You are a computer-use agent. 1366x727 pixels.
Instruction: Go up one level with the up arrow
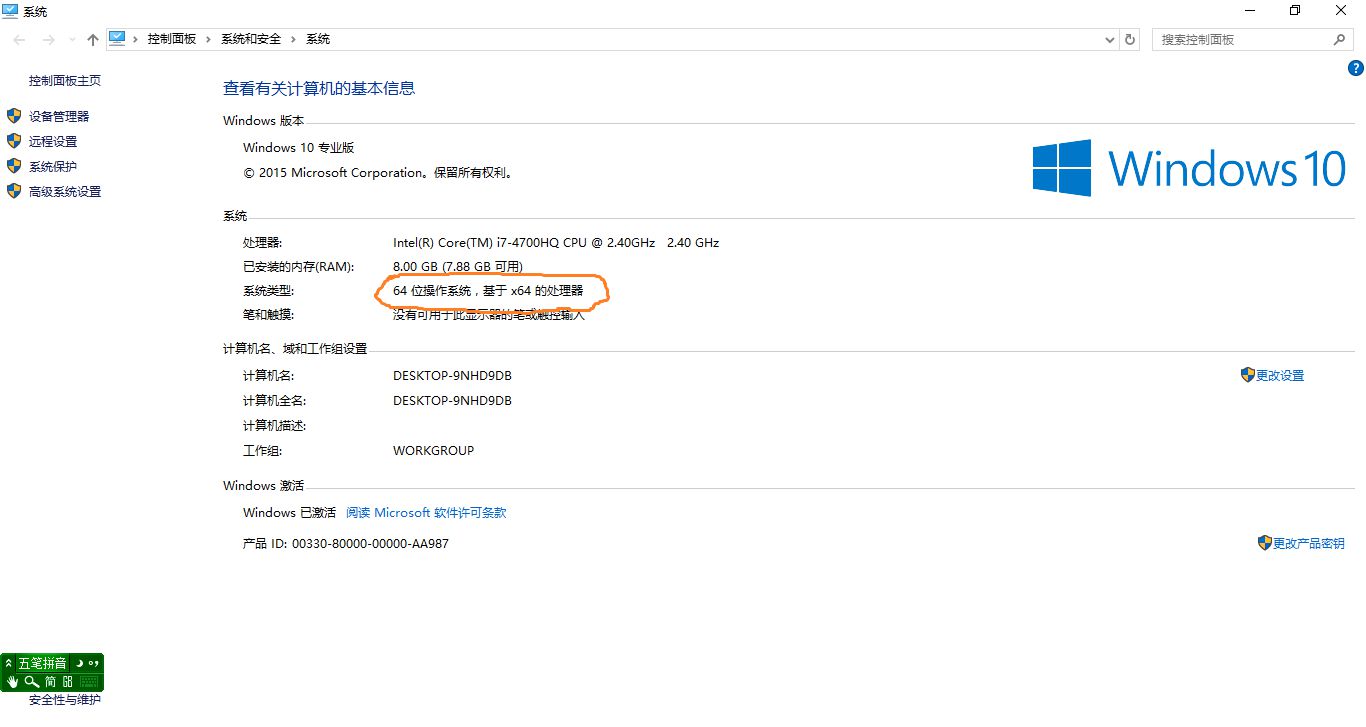click(93, 39)
